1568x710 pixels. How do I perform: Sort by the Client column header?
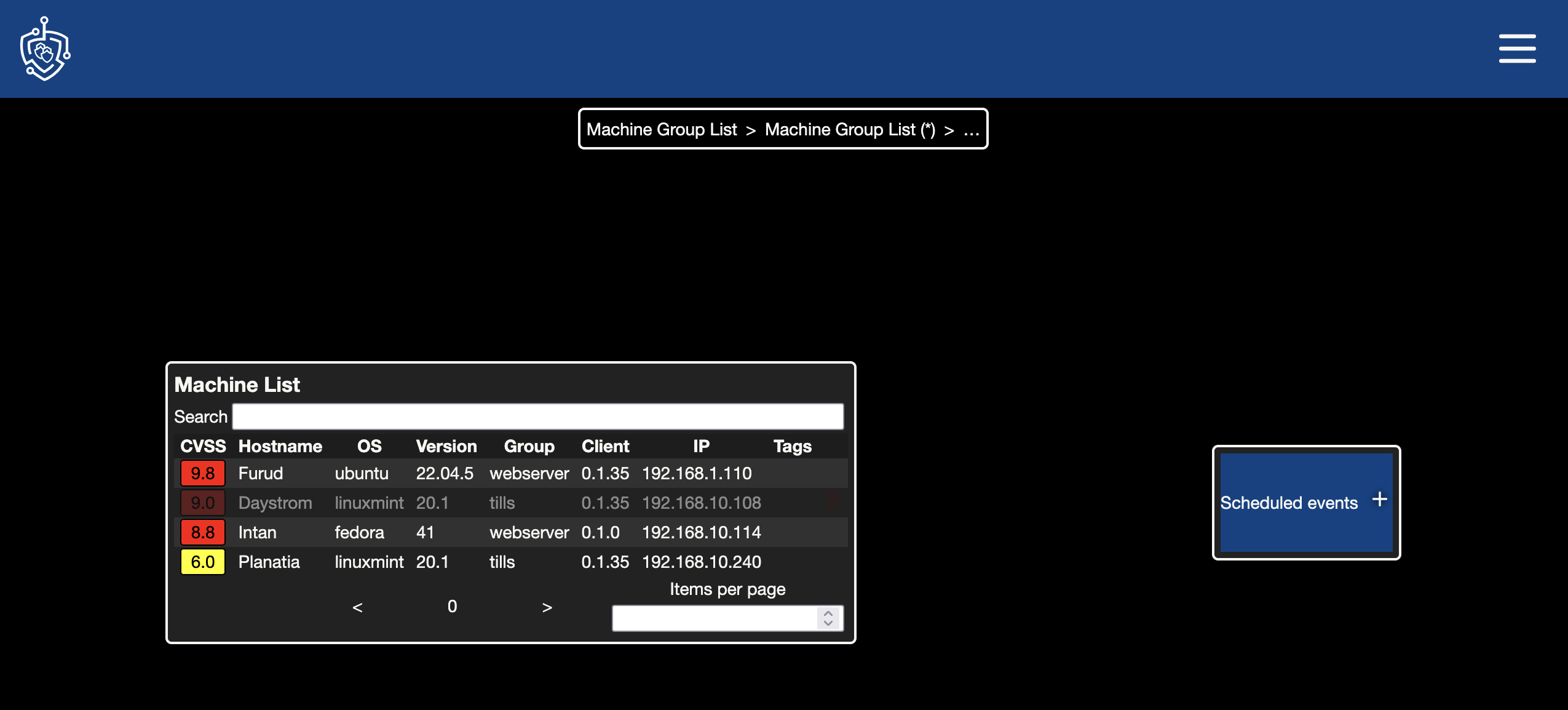pyautogui.click(x=605, y=446)
